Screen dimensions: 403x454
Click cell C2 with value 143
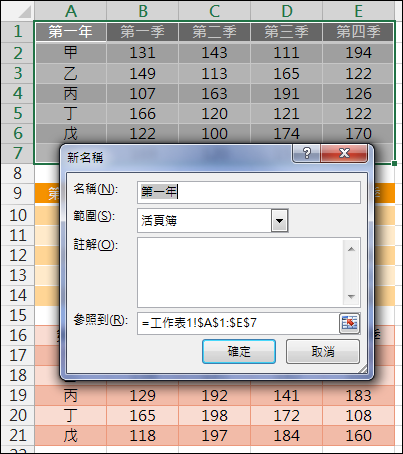214,53
